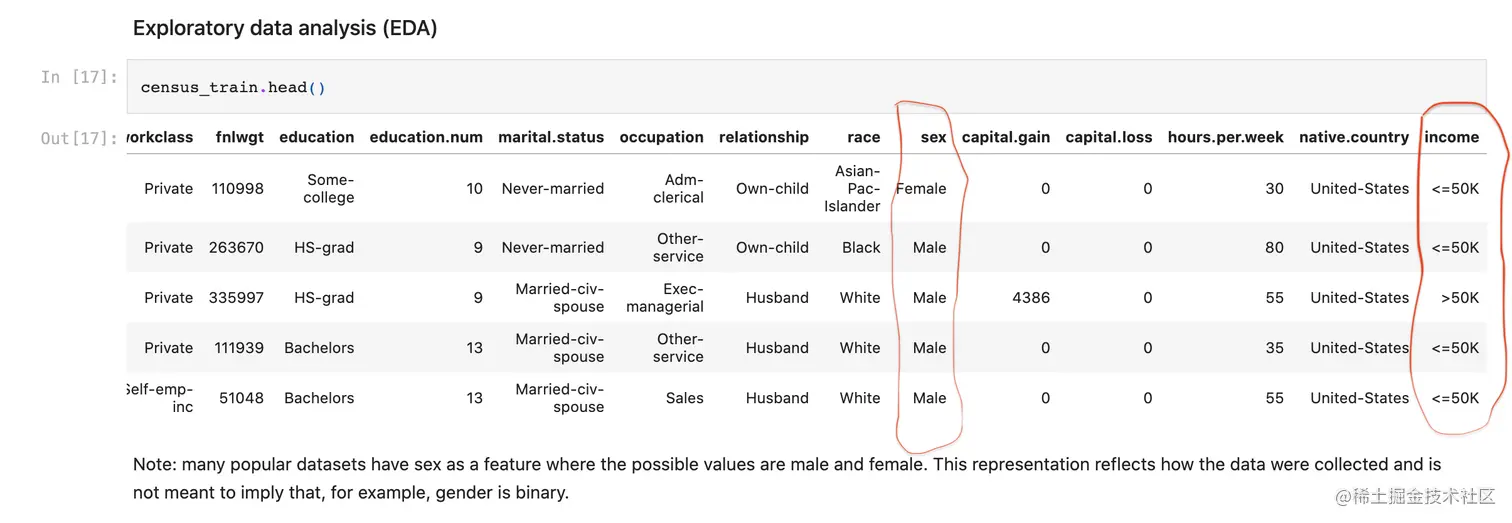Click the education.num column header
The height and width of the screenshot is (523, 1512).
pyautogui.click(x=426, y=137)
